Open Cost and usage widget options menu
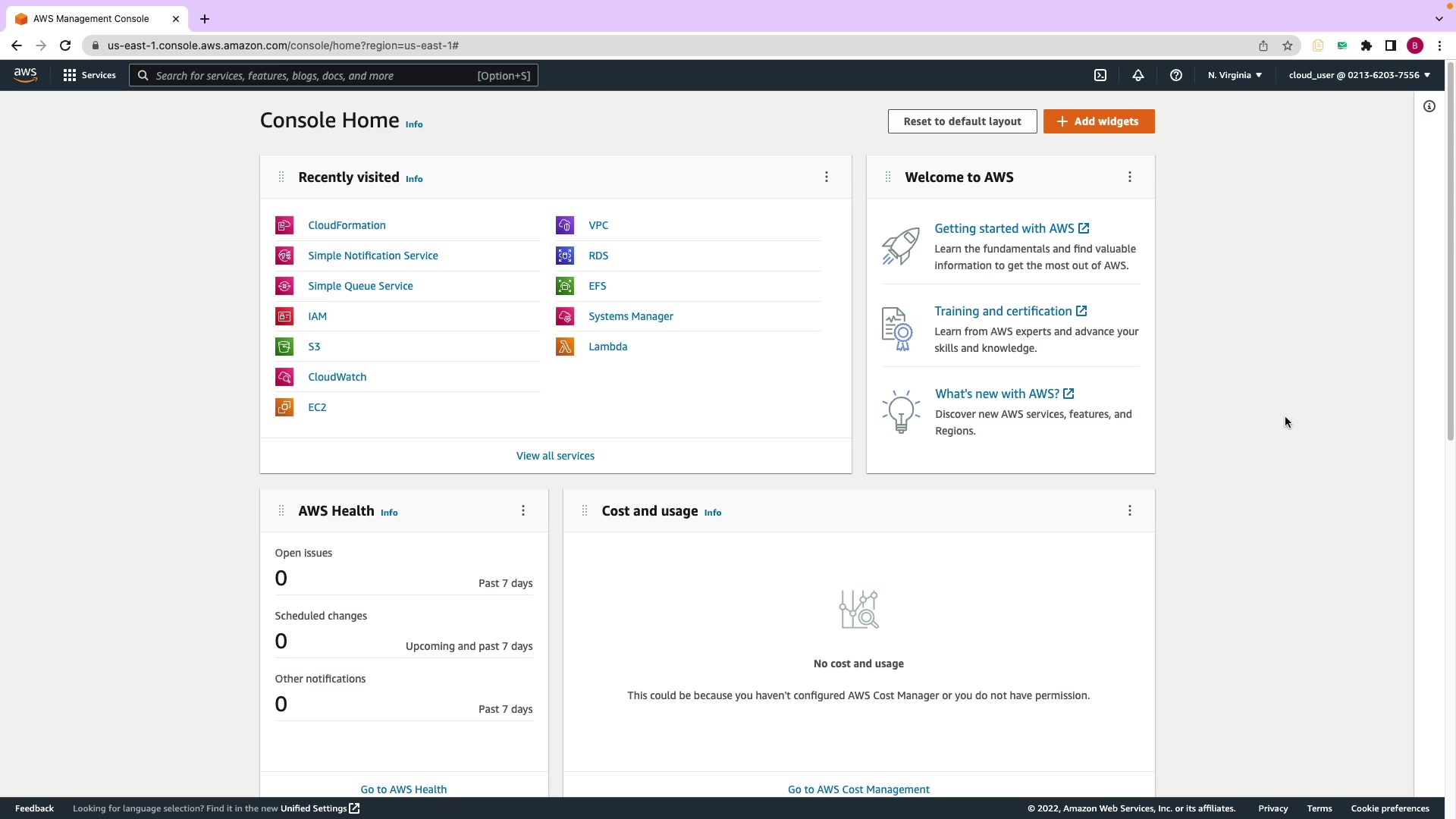 click(x=1130, y=510)
